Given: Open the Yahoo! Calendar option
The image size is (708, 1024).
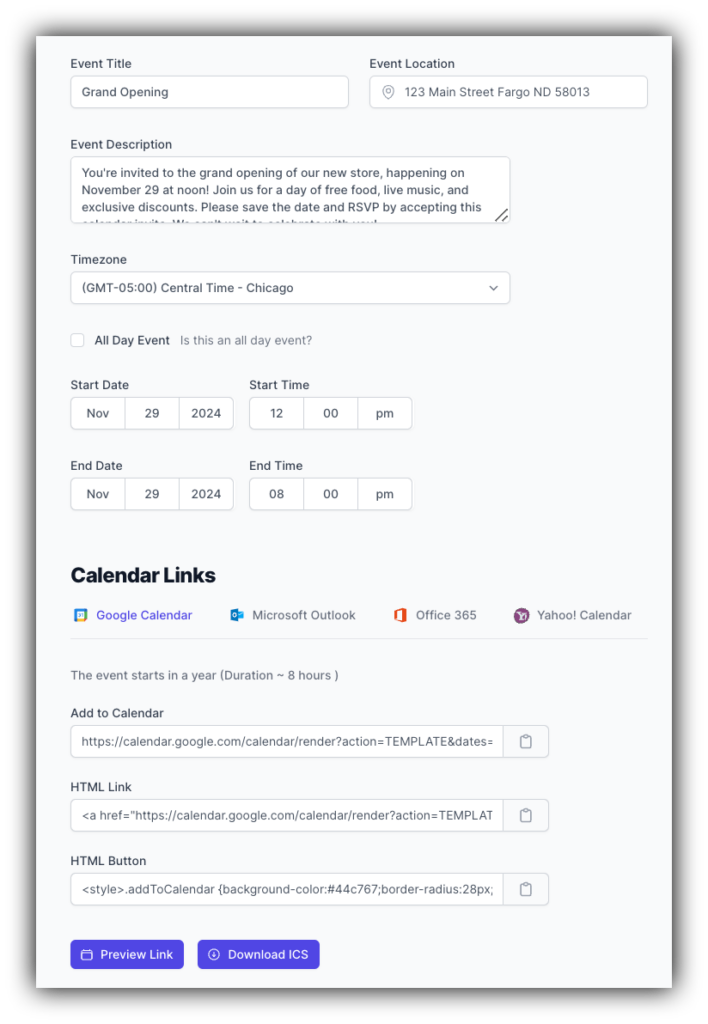Looking at the screenshot, I should point(520,615).
